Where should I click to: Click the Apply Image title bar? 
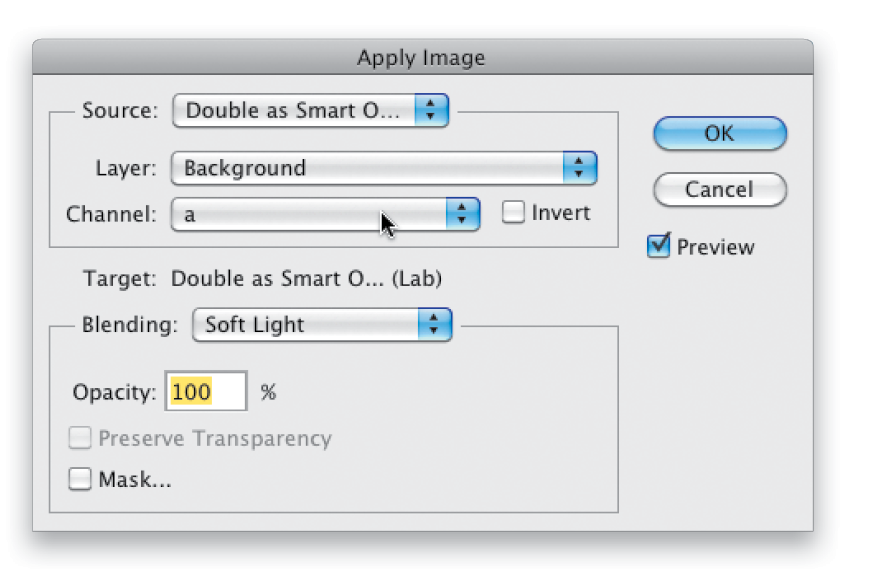click(423, 57)
